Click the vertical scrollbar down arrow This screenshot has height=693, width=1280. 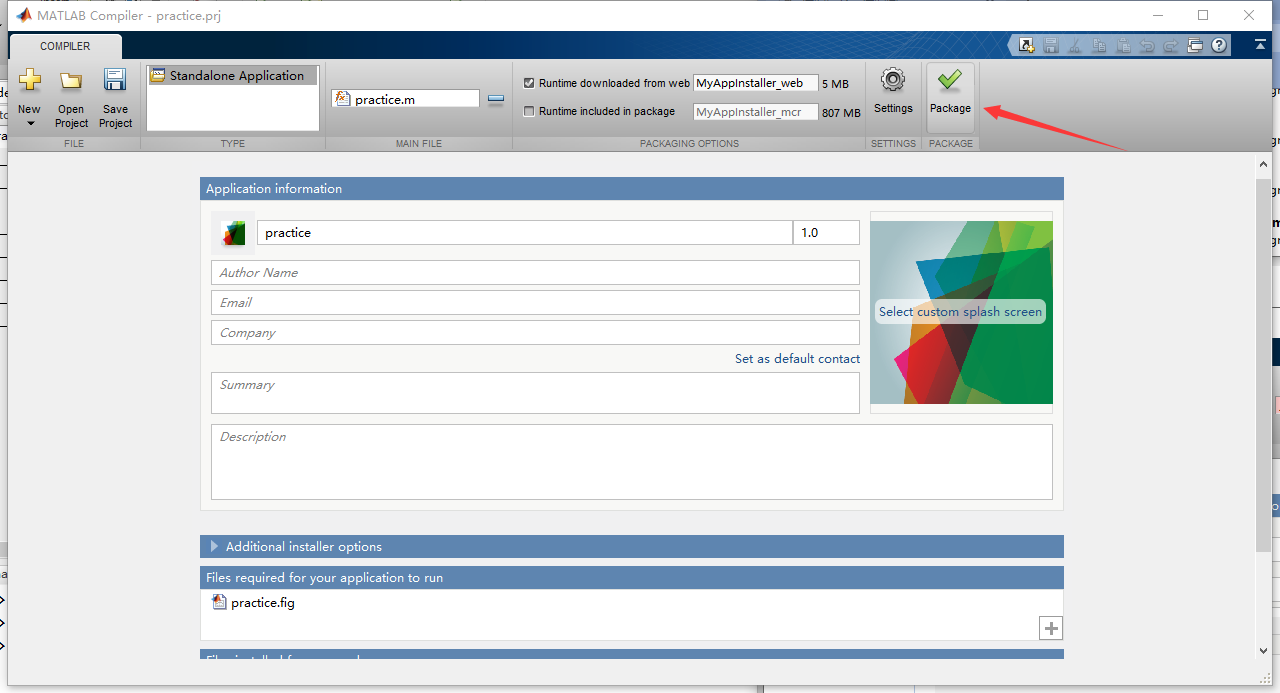point(1264,650)
